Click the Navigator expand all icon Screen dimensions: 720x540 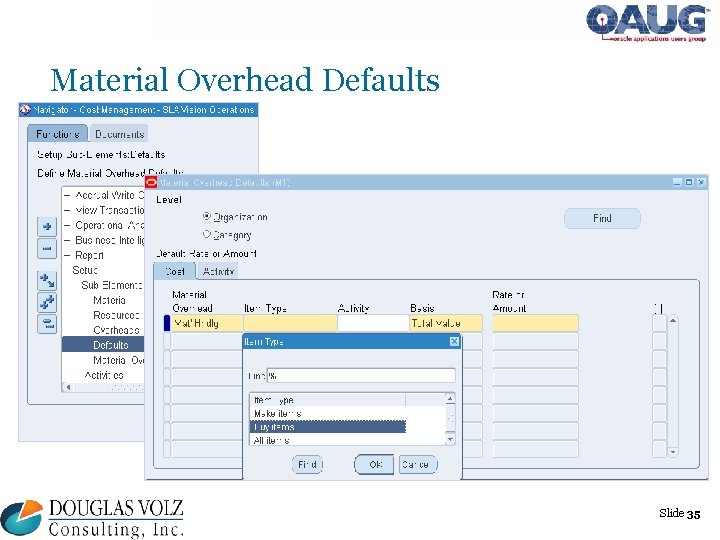point(47,302)
